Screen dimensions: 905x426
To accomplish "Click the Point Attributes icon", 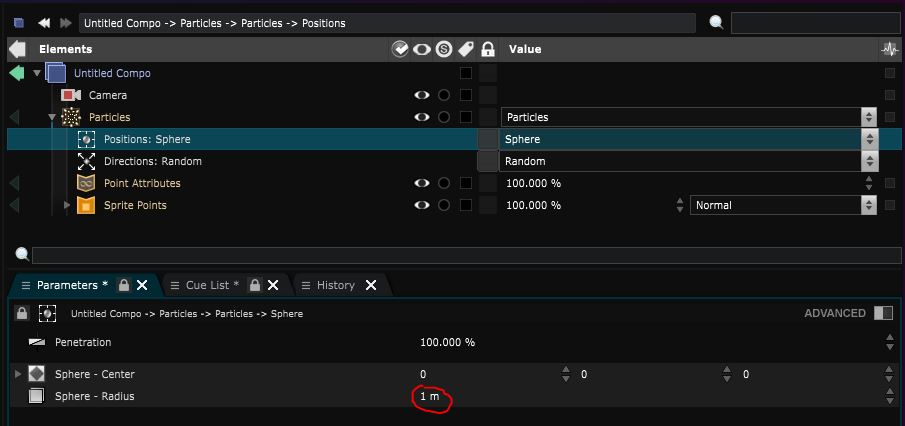I will (87, 183).
